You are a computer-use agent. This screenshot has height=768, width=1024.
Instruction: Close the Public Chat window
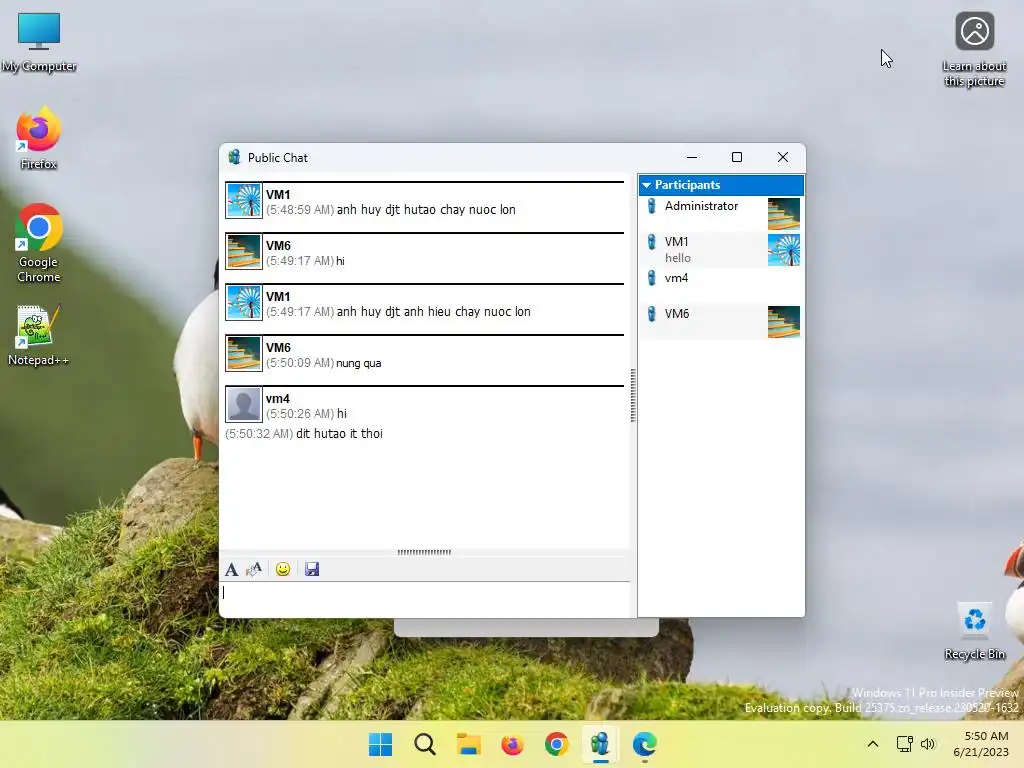click(782, 157)
